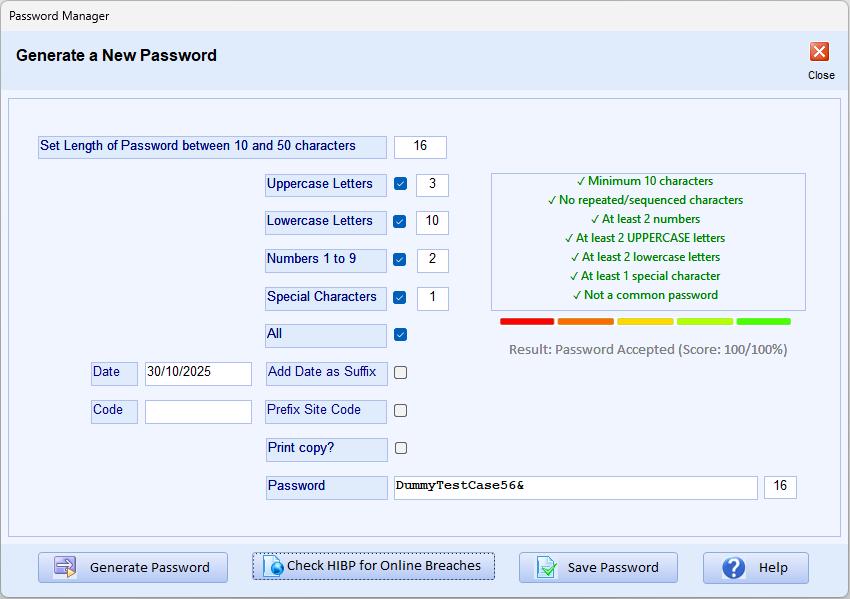The image size is (850, 599).
Task: Select the generated password text field
Action: click(575, 487)
